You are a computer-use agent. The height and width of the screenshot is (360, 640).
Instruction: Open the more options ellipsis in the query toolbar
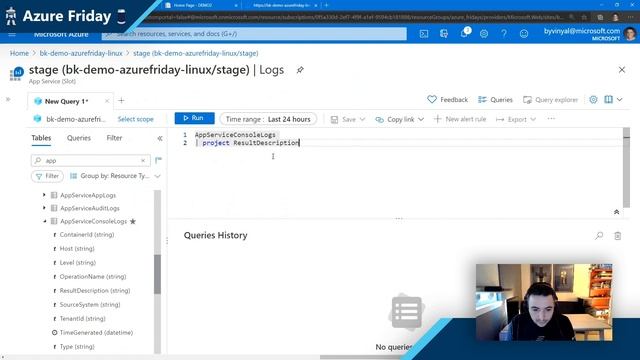tap(551, 119)
